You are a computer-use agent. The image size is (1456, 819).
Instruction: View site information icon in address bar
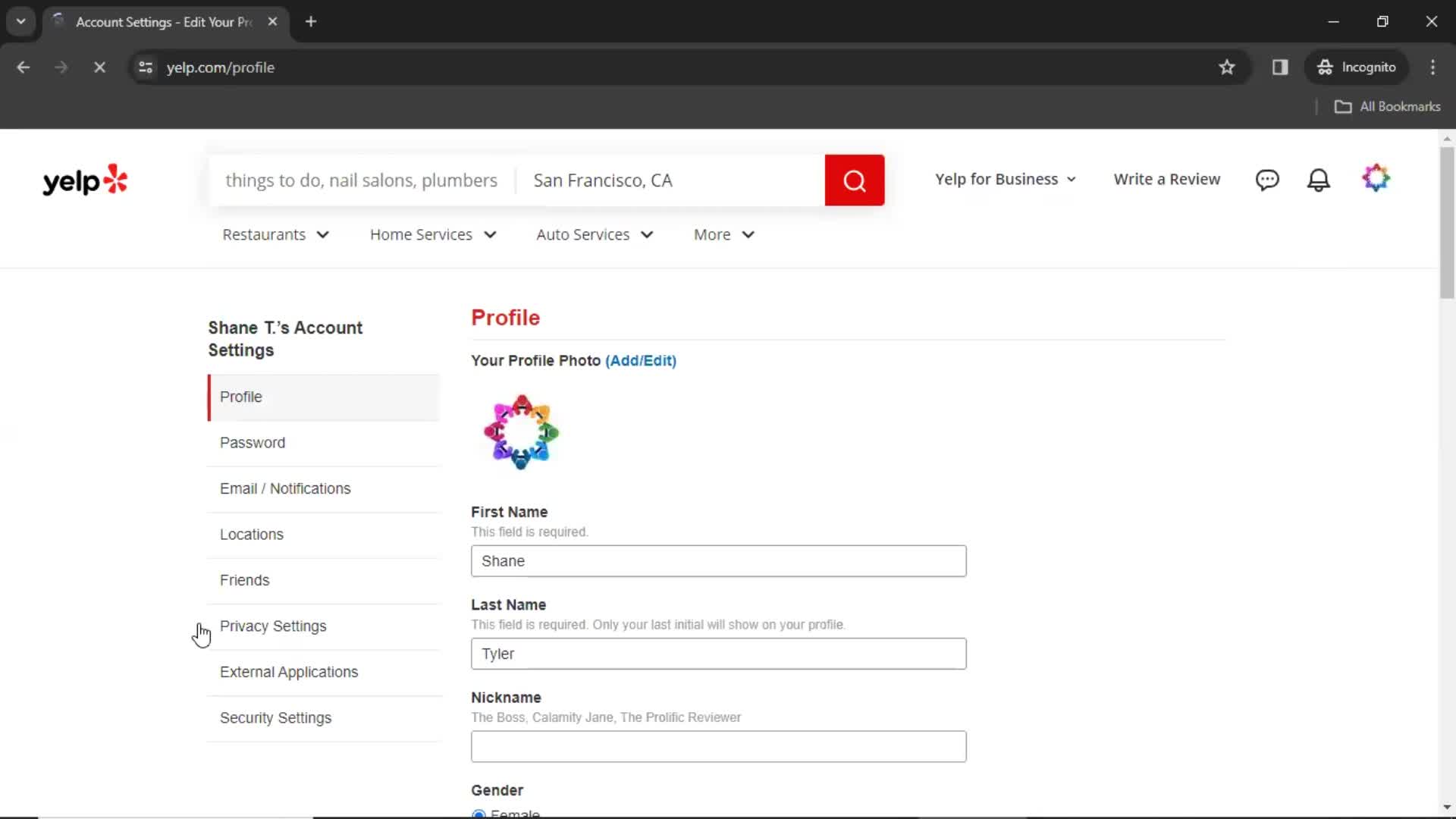(x=146, y=67)
